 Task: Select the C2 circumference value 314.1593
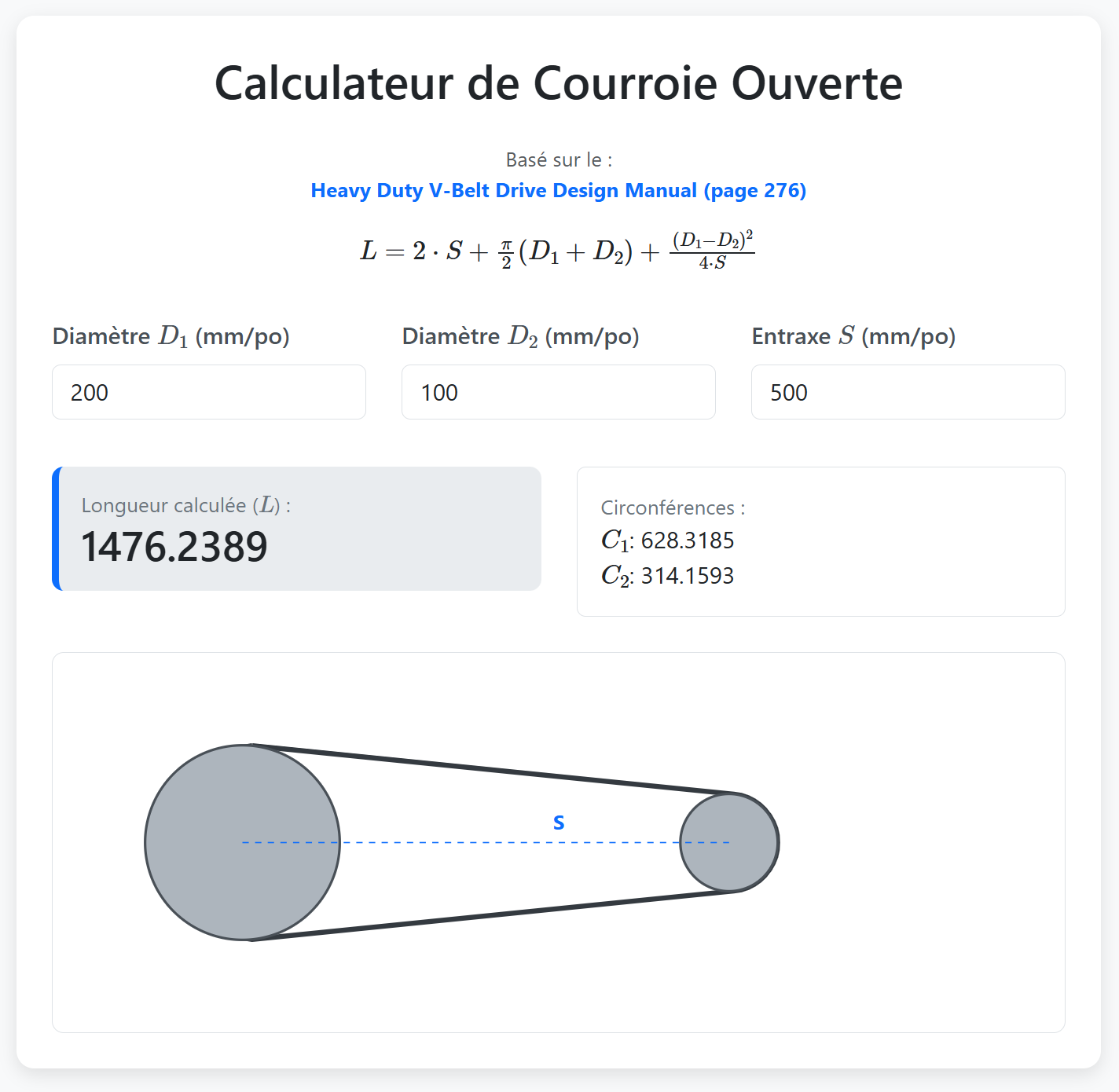(687, 576)
